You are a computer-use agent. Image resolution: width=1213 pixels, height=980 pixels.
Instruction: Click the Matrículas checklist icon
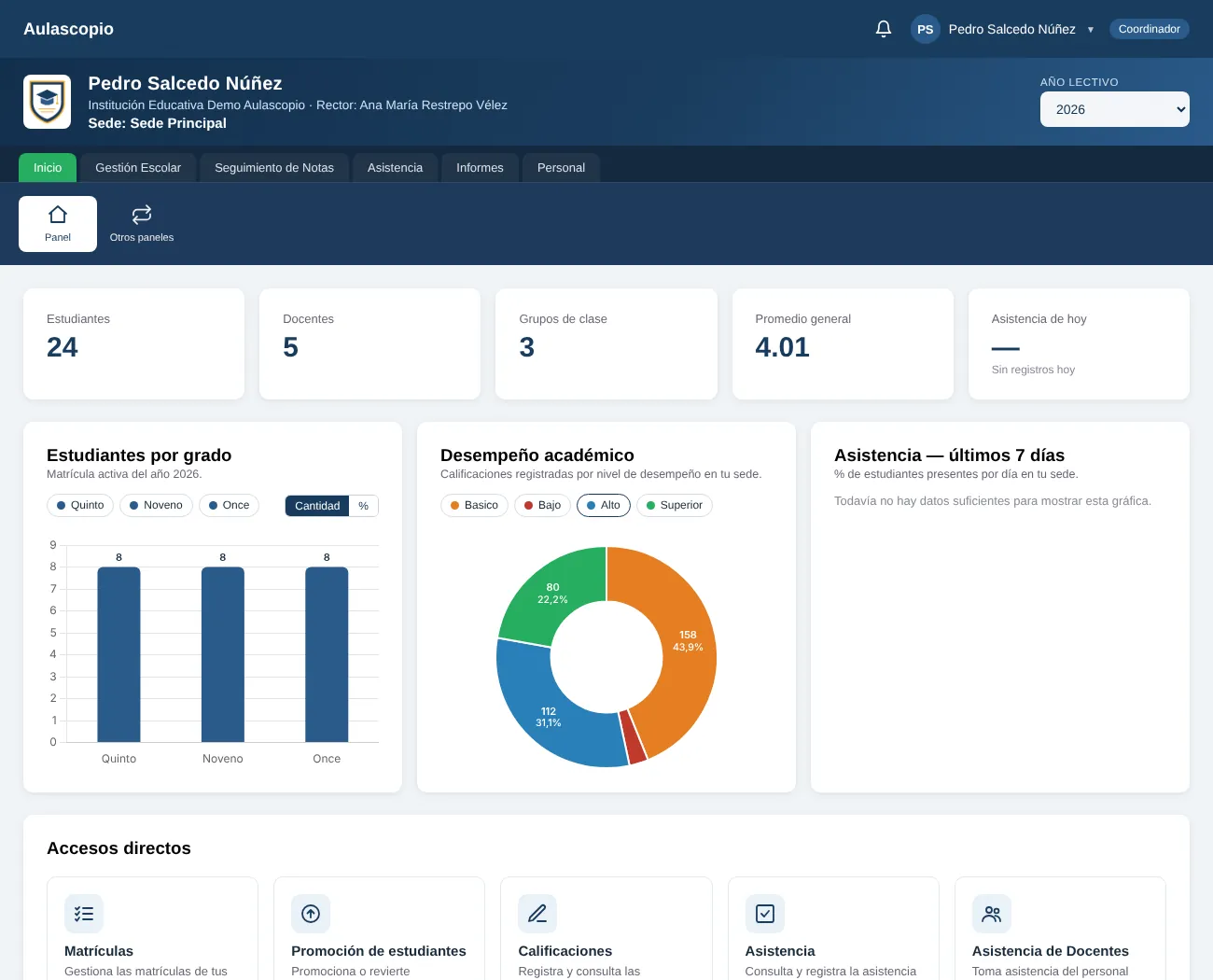tap(84, 914)
